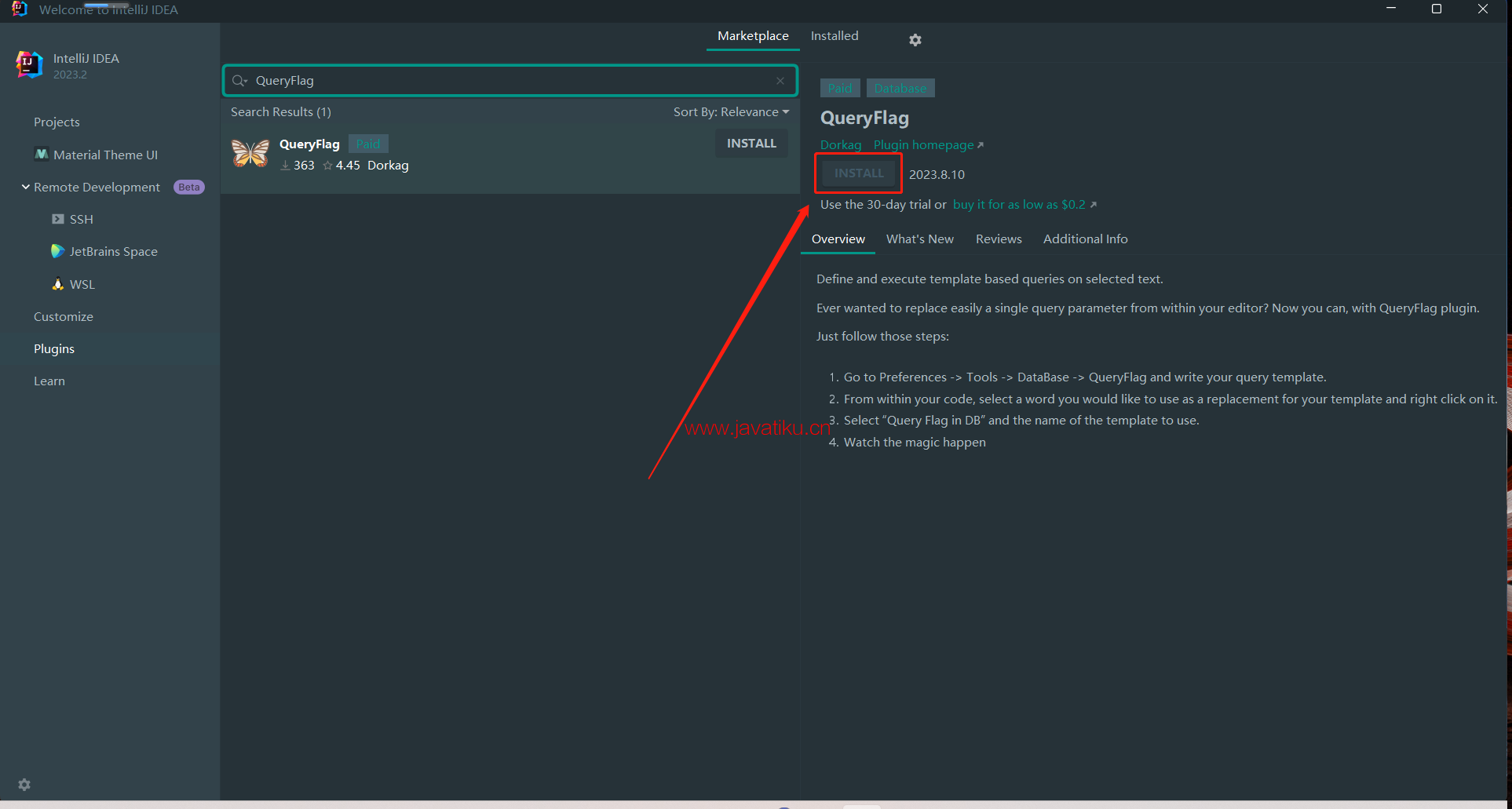
Task: Click the title bar IntelliJ app icon
Action: [20, 9]
